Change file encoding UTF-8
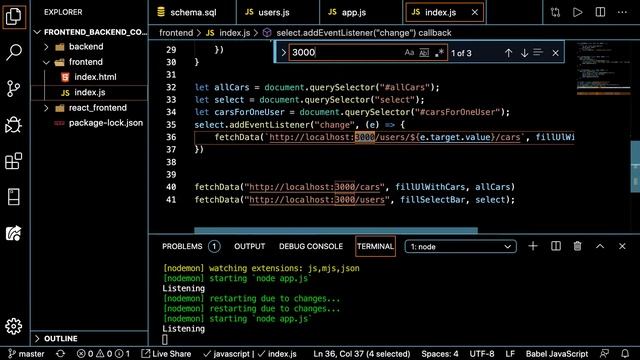The height and width of the screenshot is (360, 640). [x=482, y=354]
